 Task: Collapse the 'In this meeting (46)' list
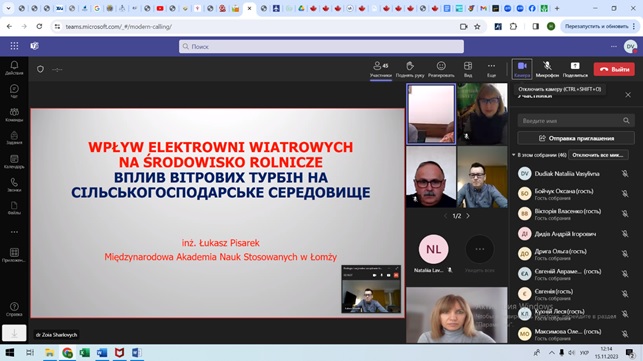coord(513,155)
